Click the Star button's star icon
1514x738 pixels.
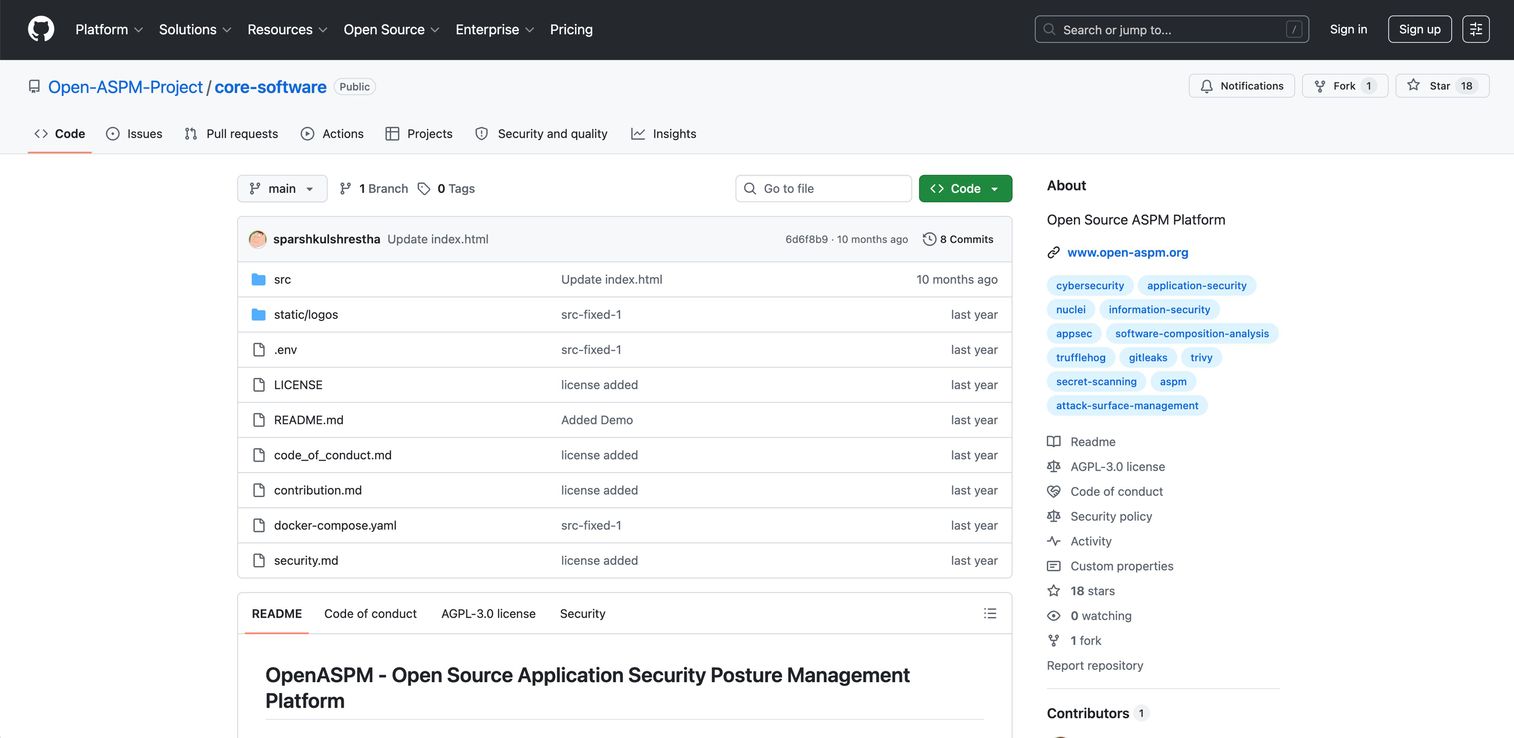[x=1413, y=85]
